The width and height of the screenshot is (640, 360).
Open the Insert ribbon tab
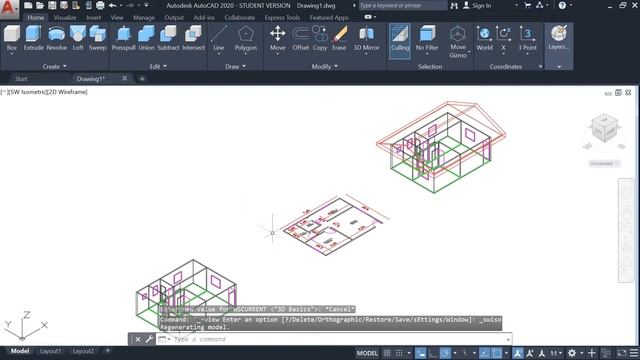[93, 18]
